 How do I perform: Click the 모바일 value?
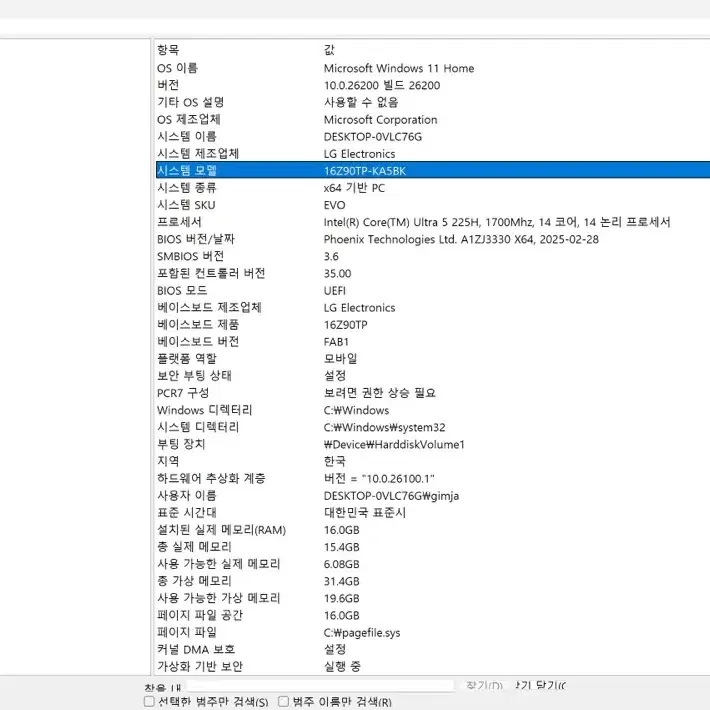click(x=341, y=359)
